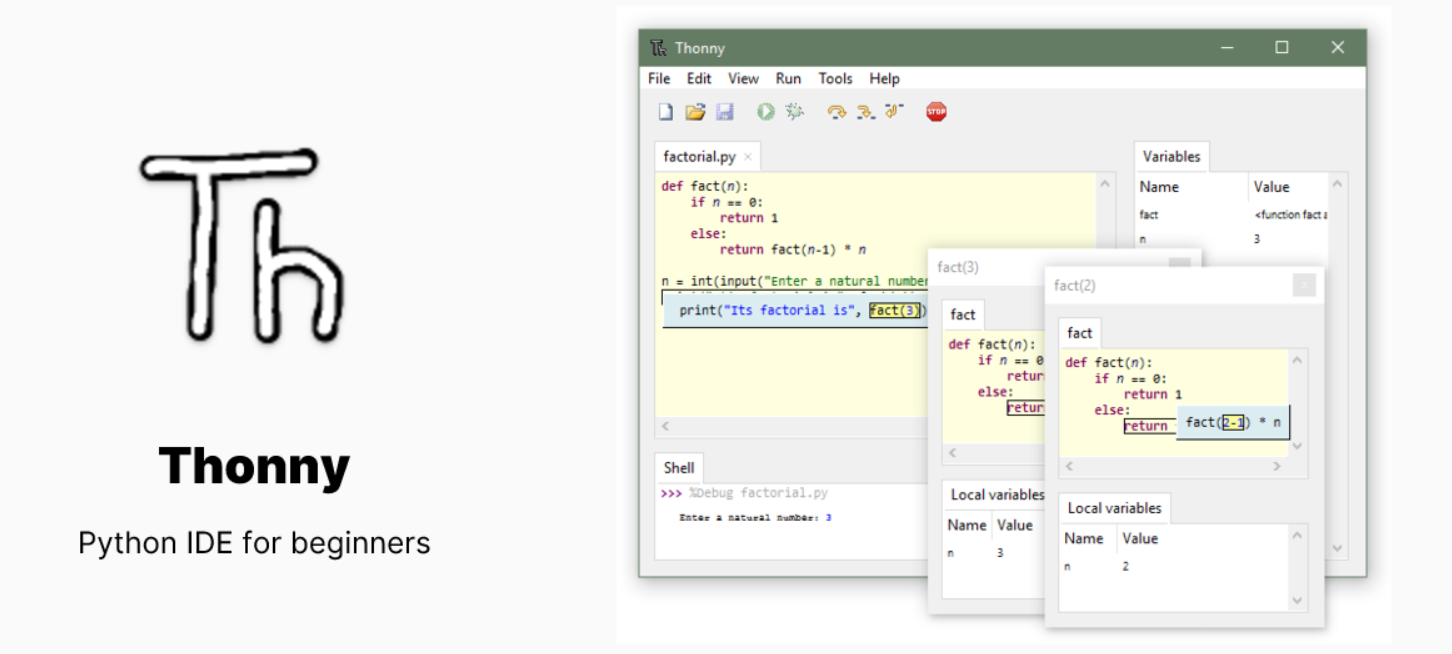Click the Step out arrow icon
Viewport: 1452px width, 654px height.
tap(894, 111)
